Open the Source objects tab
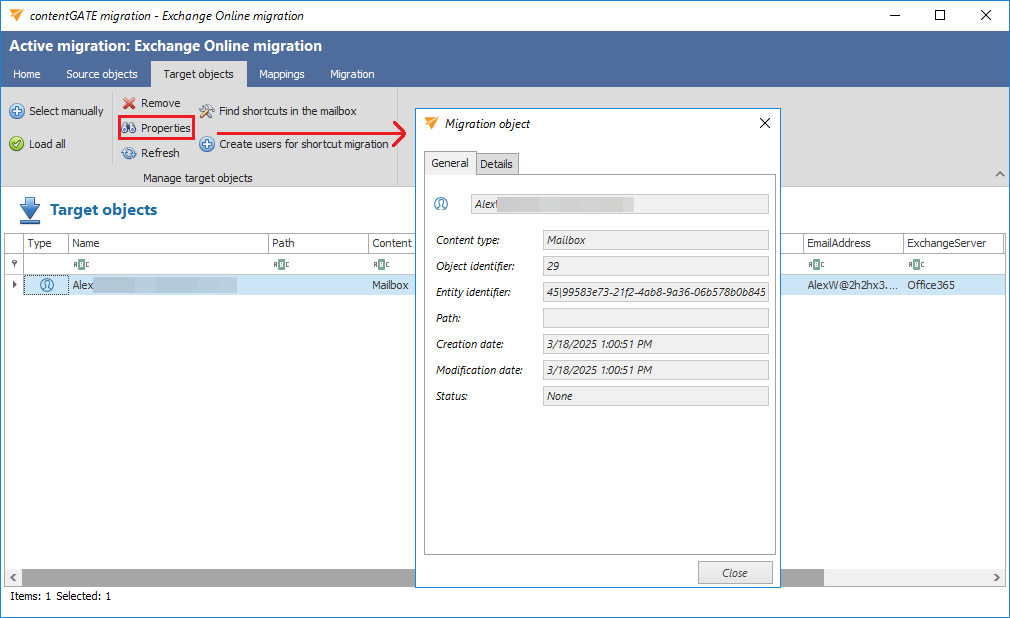The width and height of the screenshot is (1010, 618). (x=102, y=74)
